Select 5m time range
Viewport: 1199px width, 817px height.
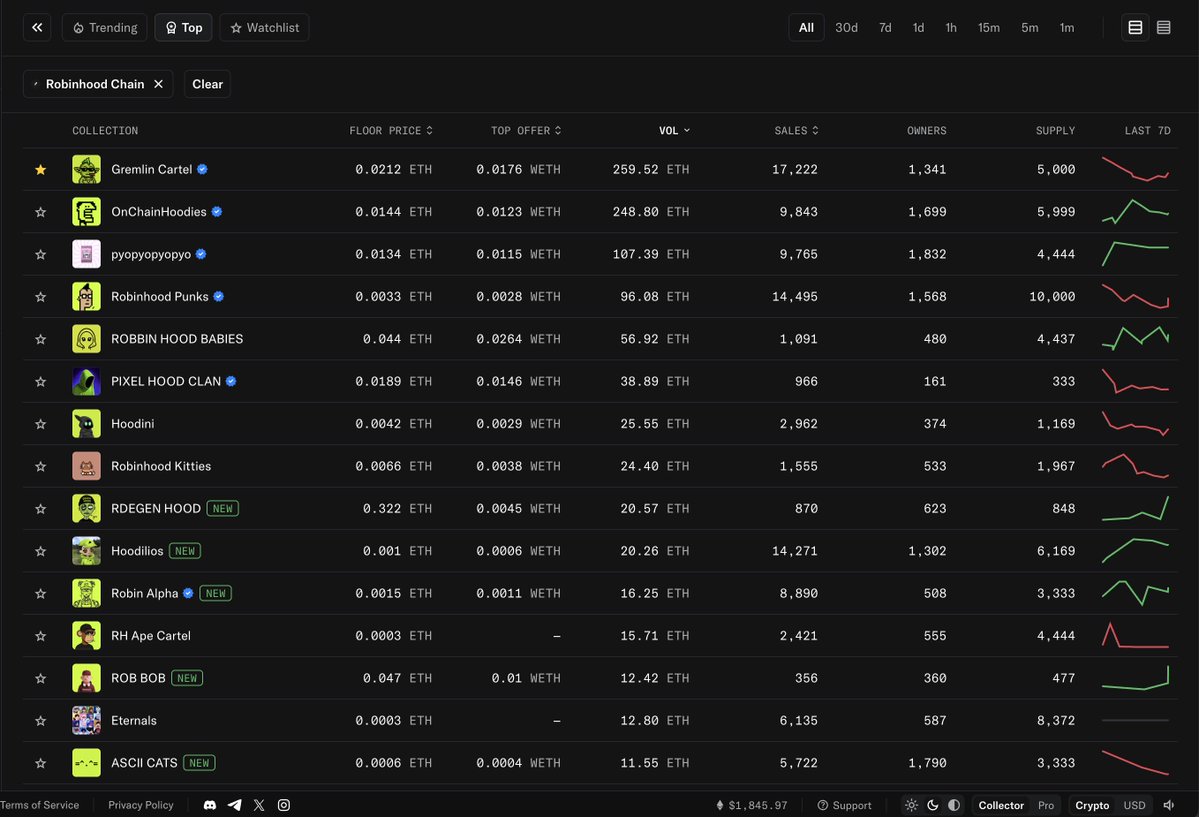click(x=1030, y=28)
